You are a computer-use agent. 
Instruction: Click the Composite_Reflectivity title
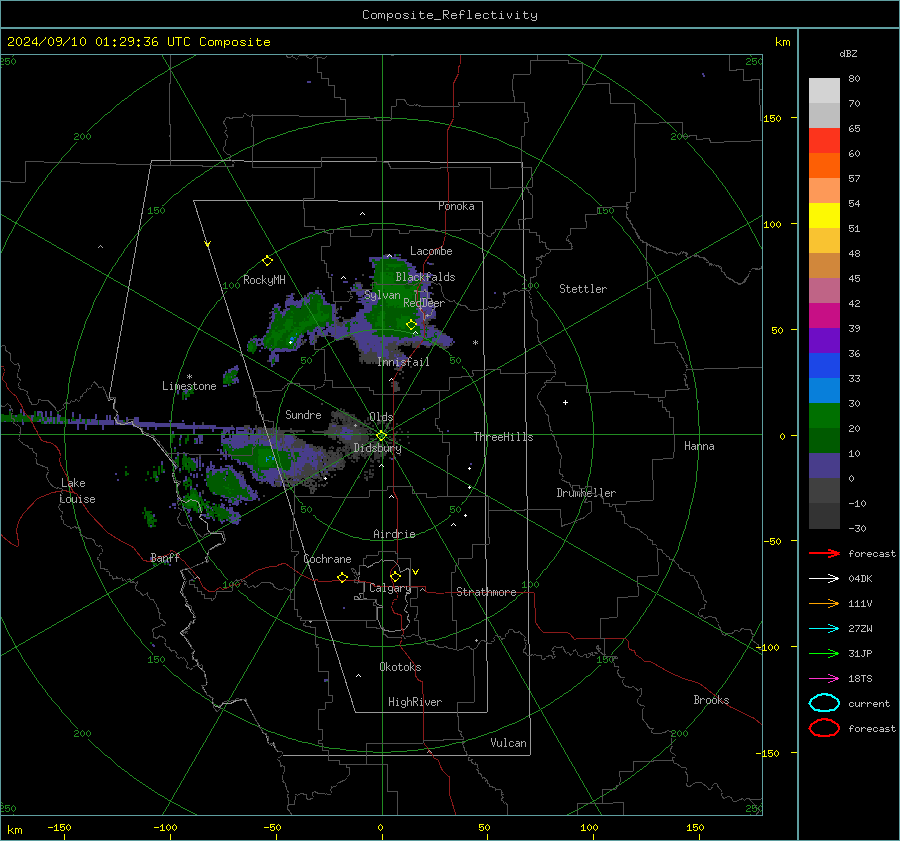tap(449, 15)
